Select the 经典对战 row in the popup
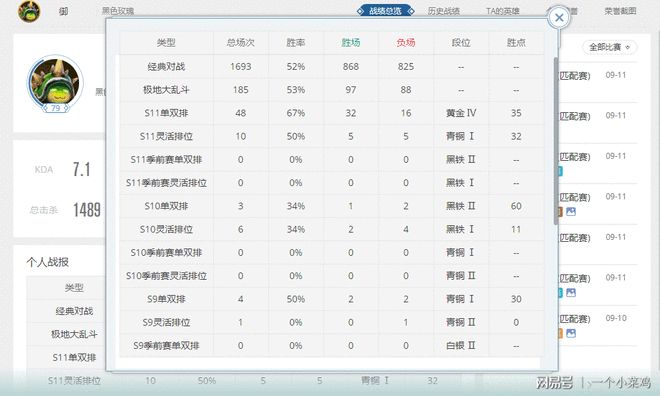This screenshot has width=660, height=396. [x=332, y=66]
